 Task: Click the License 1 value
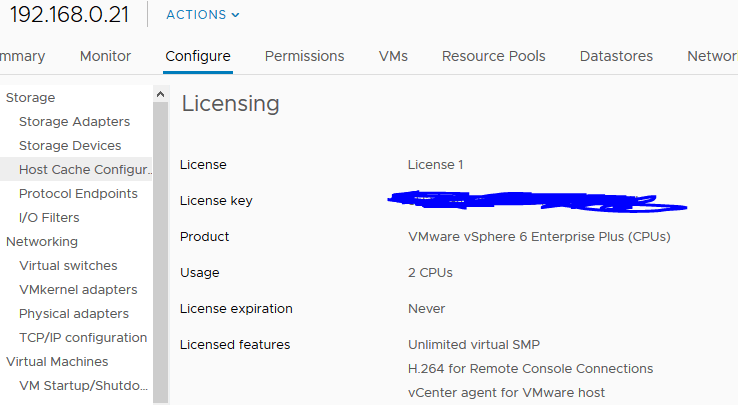click(x=435, y=165)
